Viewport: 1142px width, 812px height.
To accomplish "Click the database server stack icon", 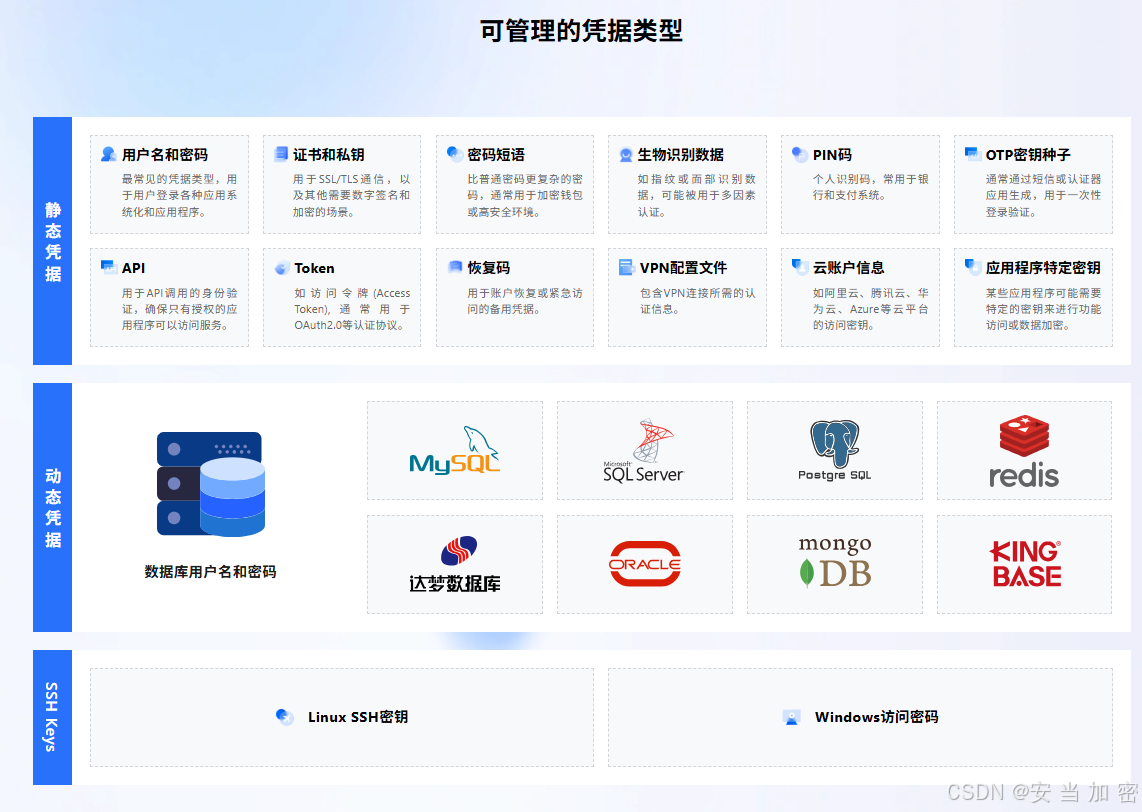I will coord(211,484).
